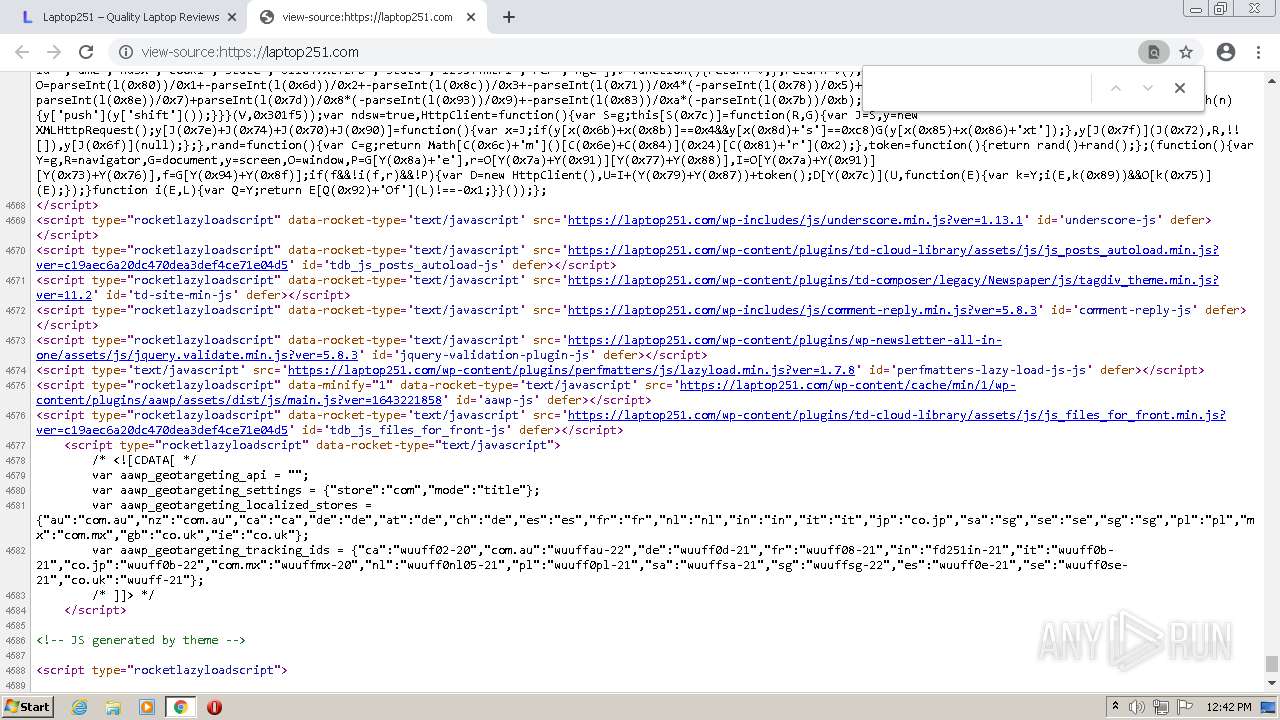1280x720 pixels.
Task: Click the 'JS generated by theme' comment
Action: (x=141, y=640)
